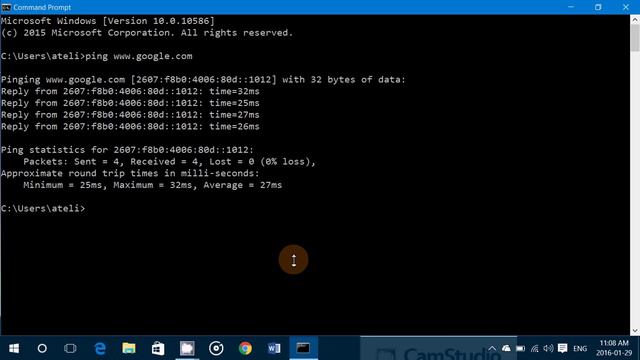Click the 'Pinging www.google.com' output line
Screen dimensions: 640x360
coord(203,80)
